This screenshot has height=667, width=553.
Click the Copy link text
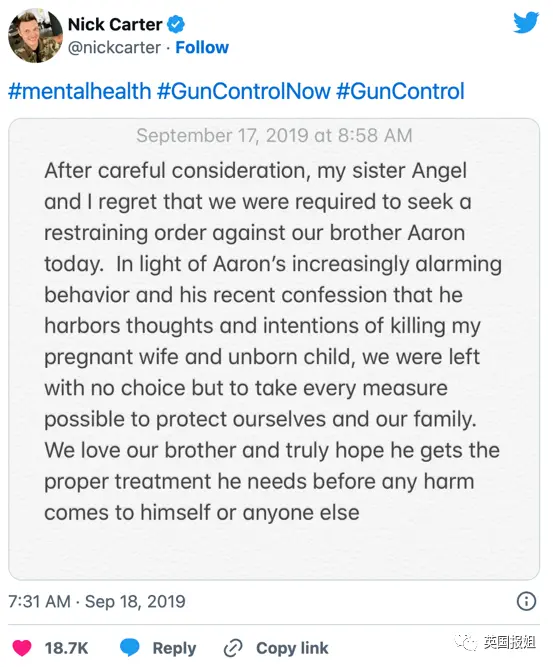(292, 648)
